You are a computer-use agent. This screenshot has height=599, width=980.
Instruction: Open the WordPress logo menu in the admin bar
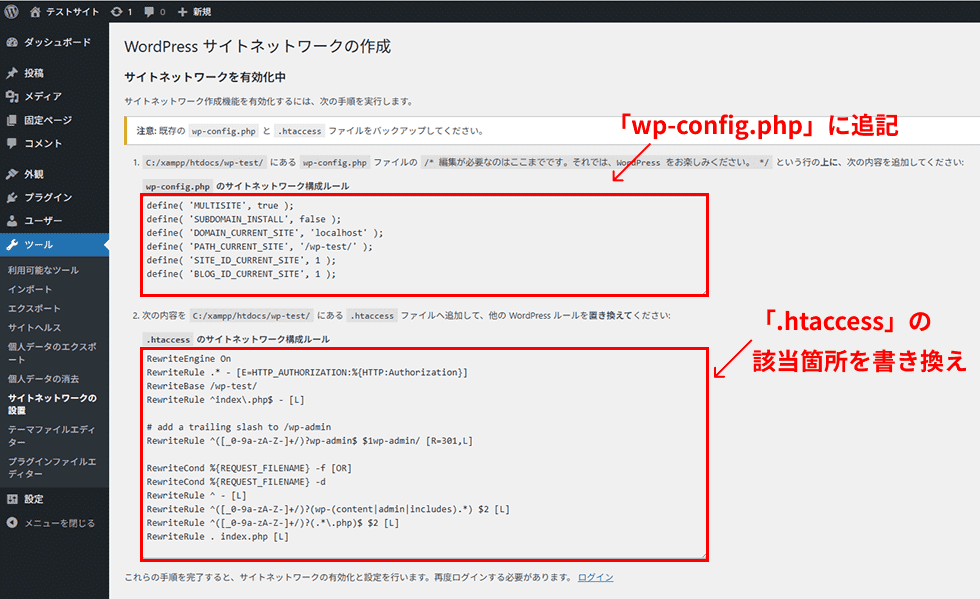[x=10, y=12]
